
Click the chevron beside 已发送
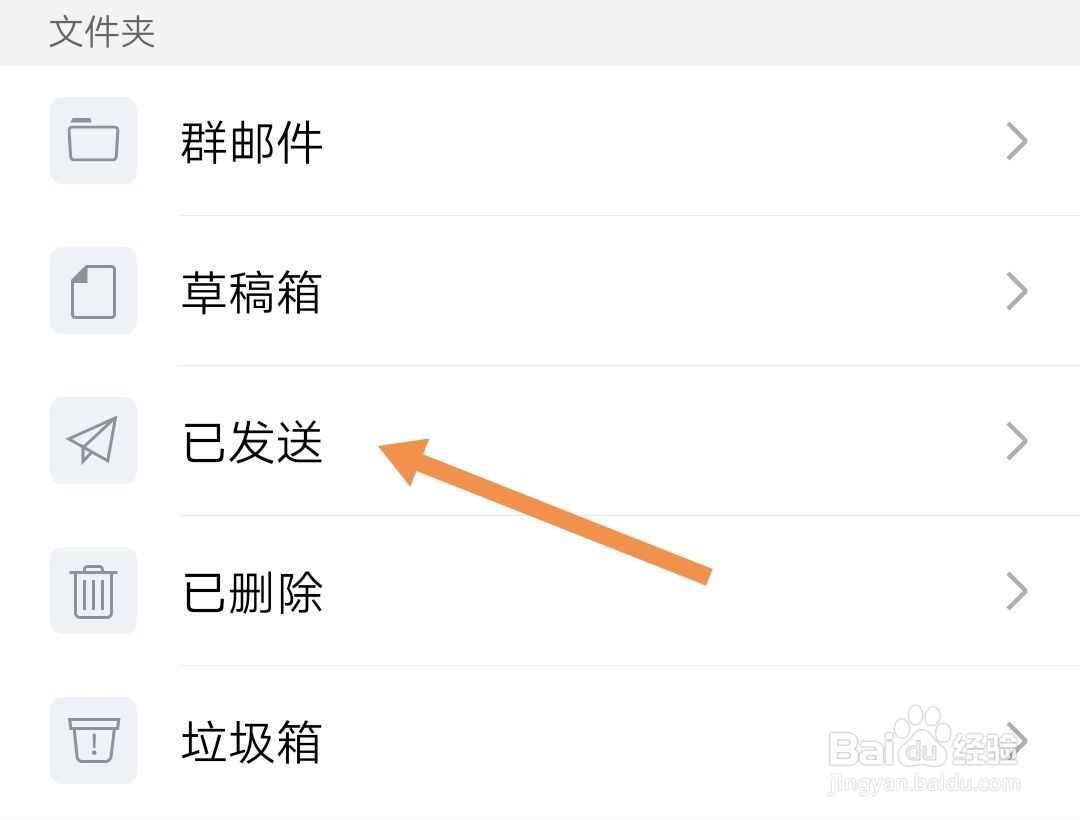pos(1016,441)
